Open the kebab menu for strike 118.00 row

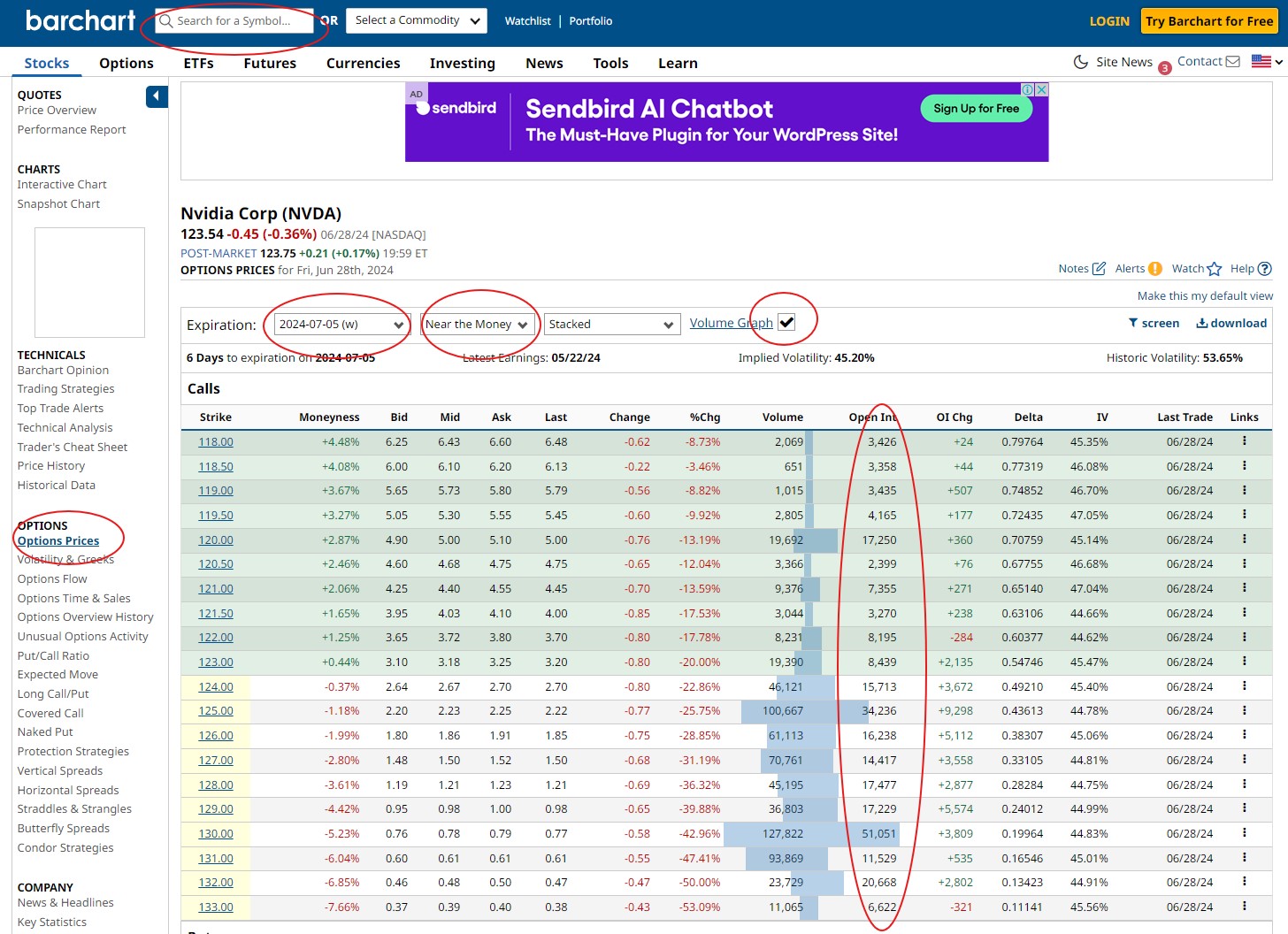[x=1245, y=441]
